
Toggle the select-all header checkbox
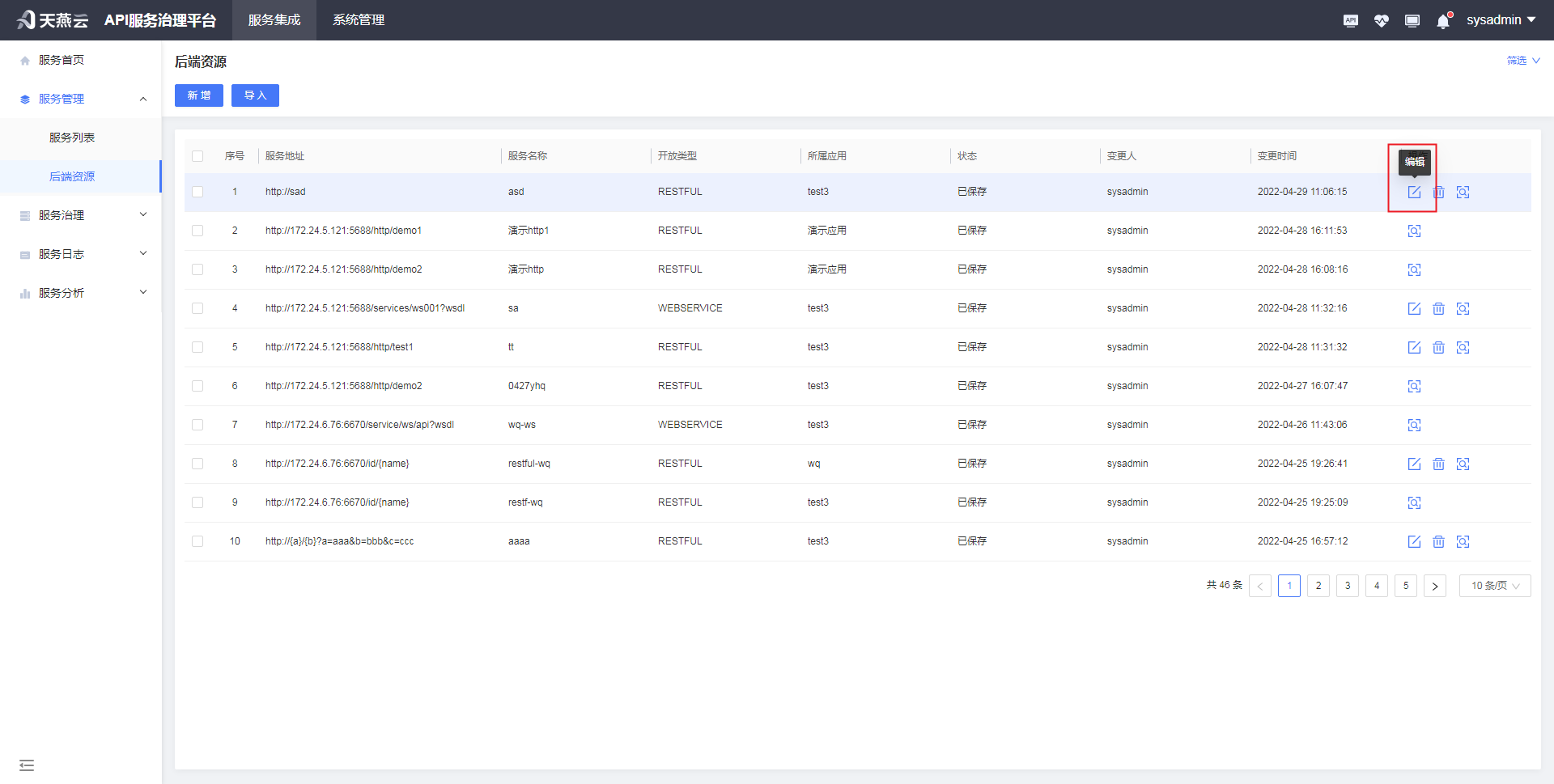(197, 156)
